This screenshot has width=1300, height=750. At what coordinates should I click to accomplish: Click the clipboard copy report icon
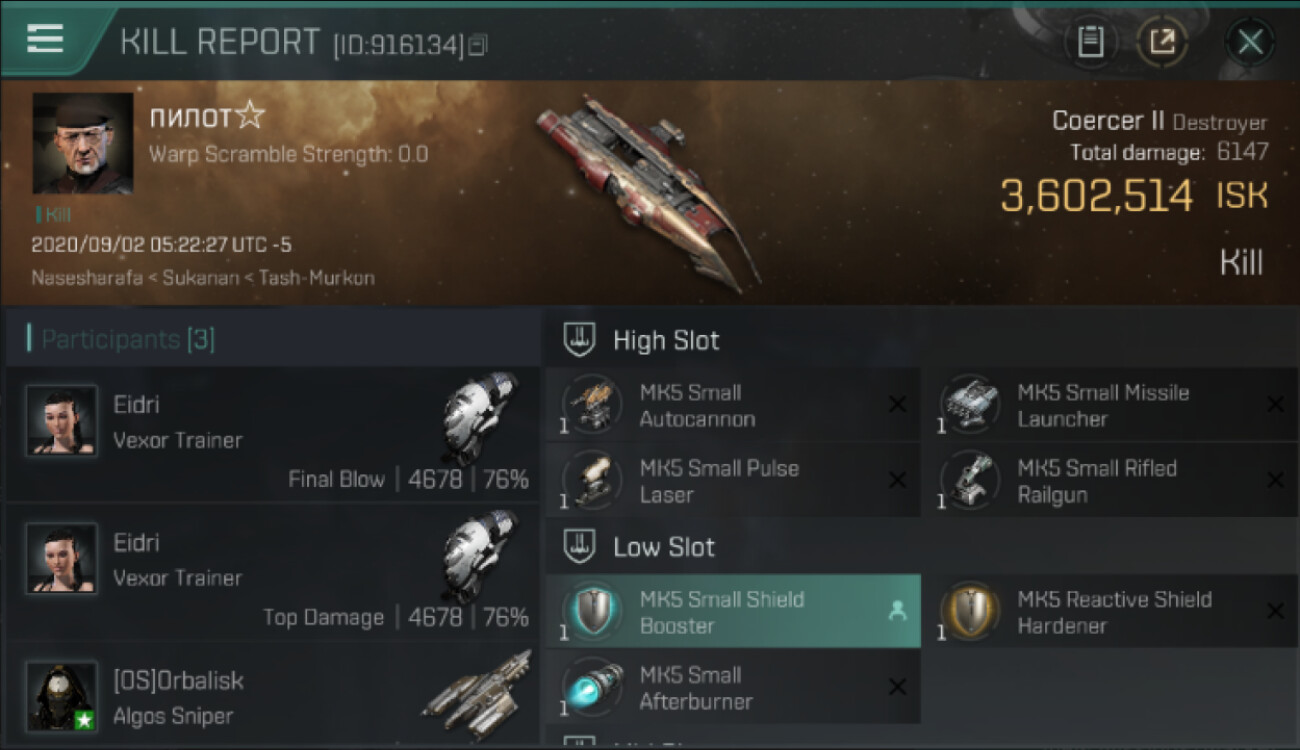coord(1090,42)
